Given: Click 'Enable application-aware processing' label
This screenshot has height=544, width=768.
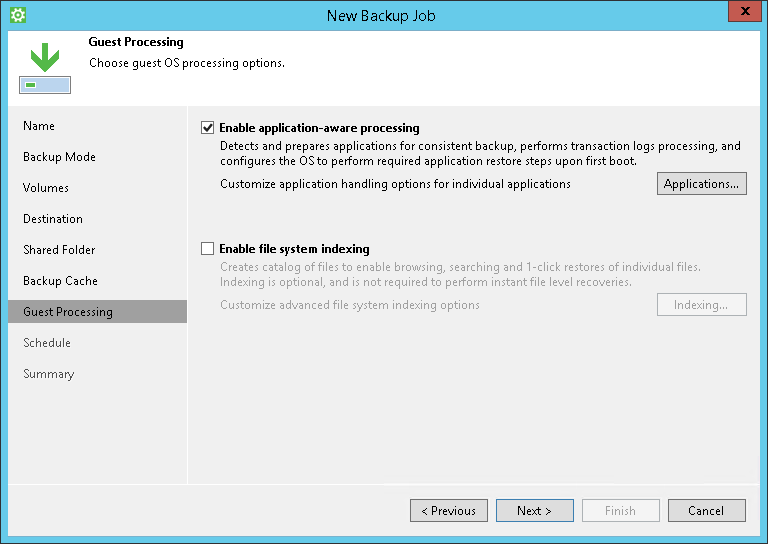Looking at the screenshot, I should [319, 128].
